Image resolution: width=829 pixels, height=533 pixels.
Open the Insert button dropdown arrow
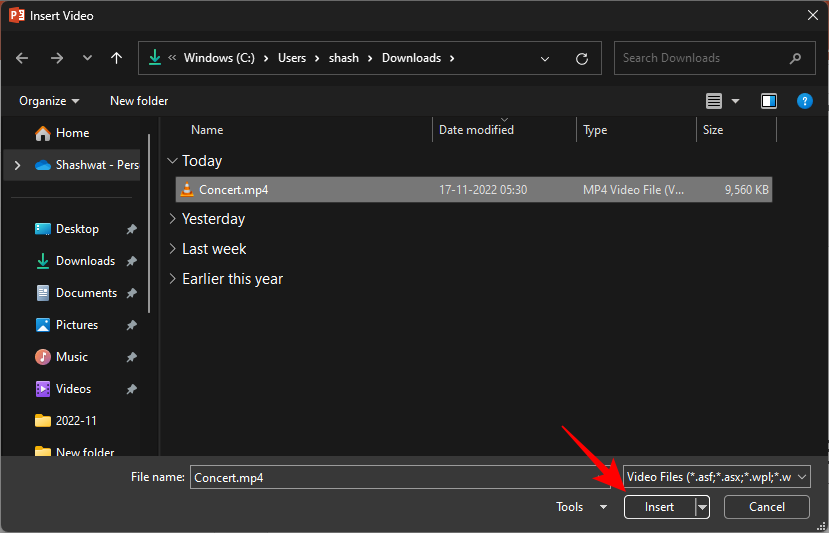click(x=702, y=507)
